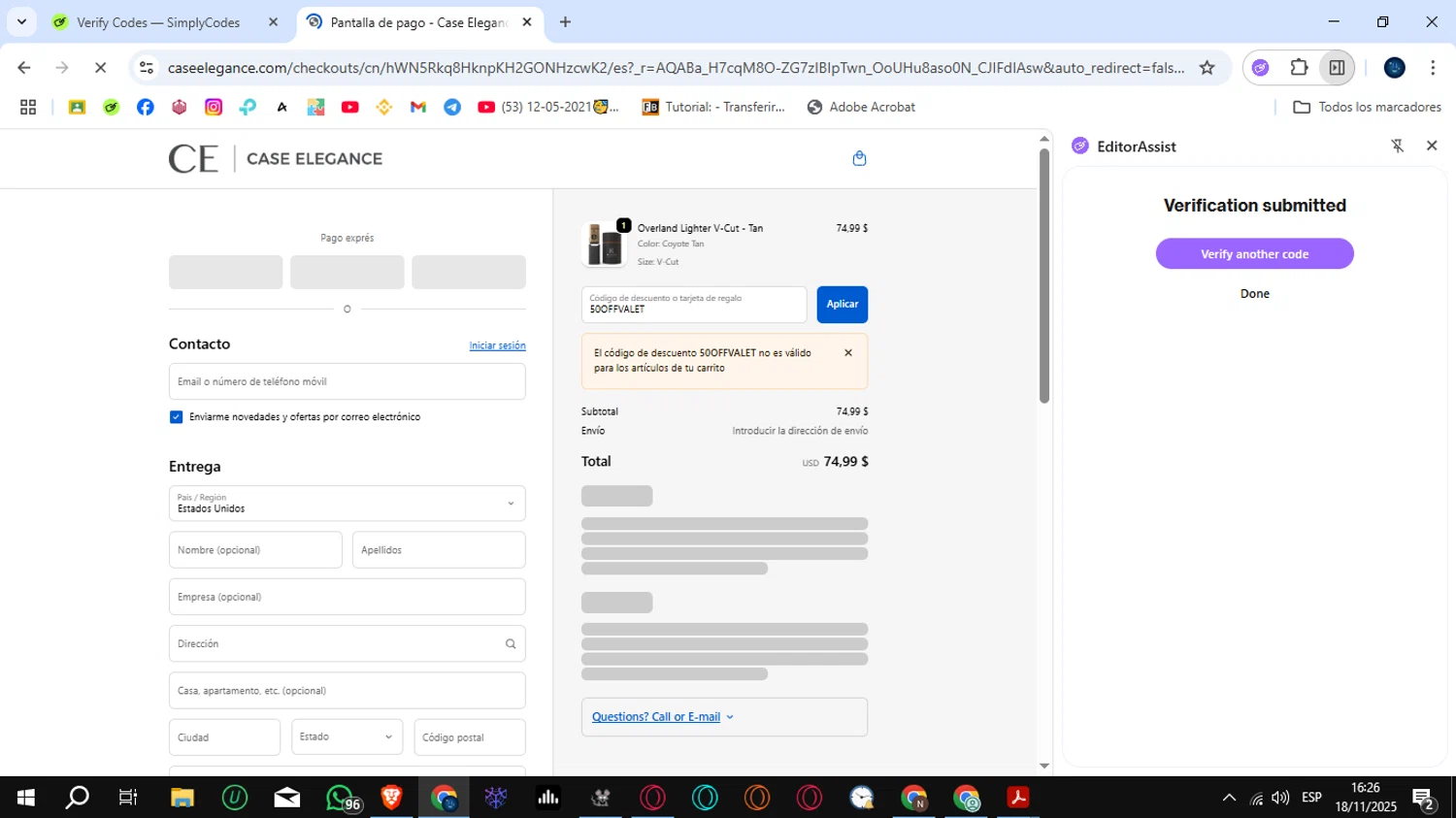
Task: Open a new browser tab
Action: [566, 22]
